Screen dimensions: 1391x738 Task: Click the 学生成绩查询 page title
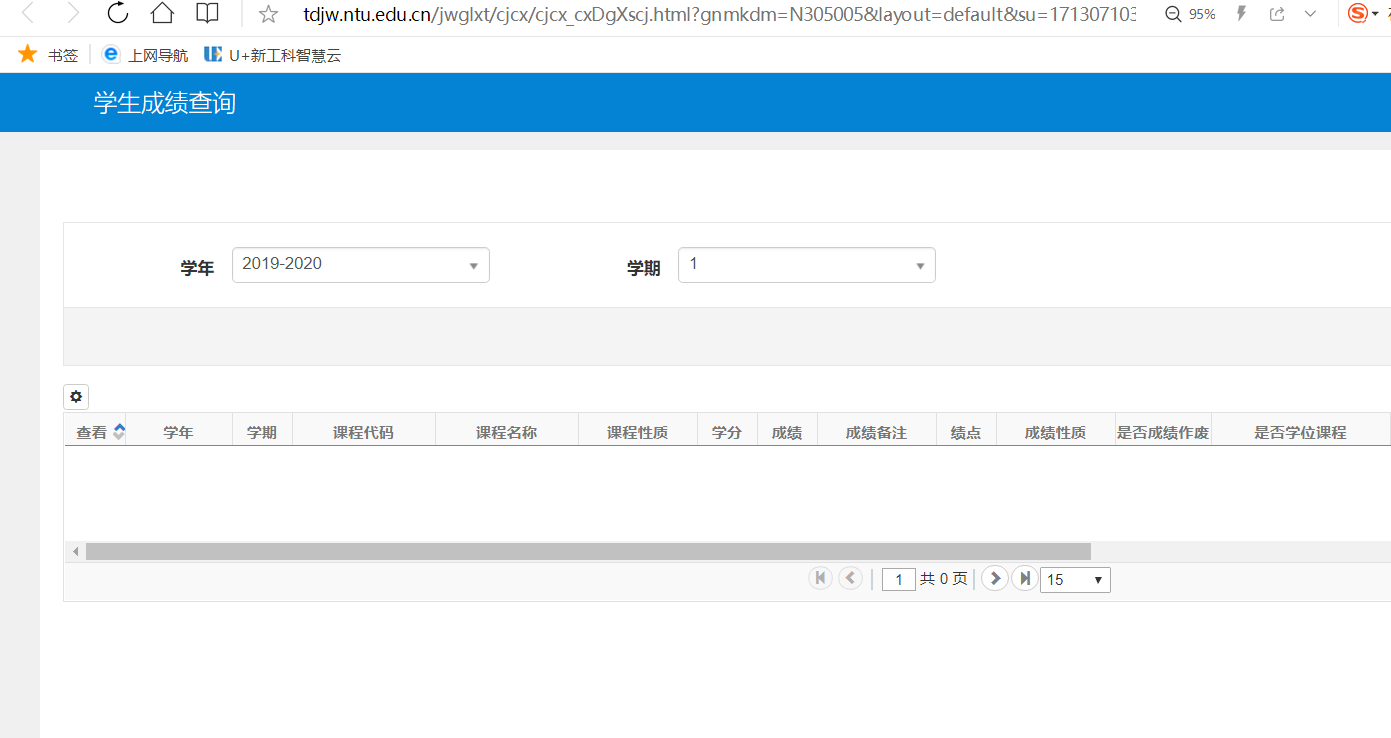tap(165, 103)
